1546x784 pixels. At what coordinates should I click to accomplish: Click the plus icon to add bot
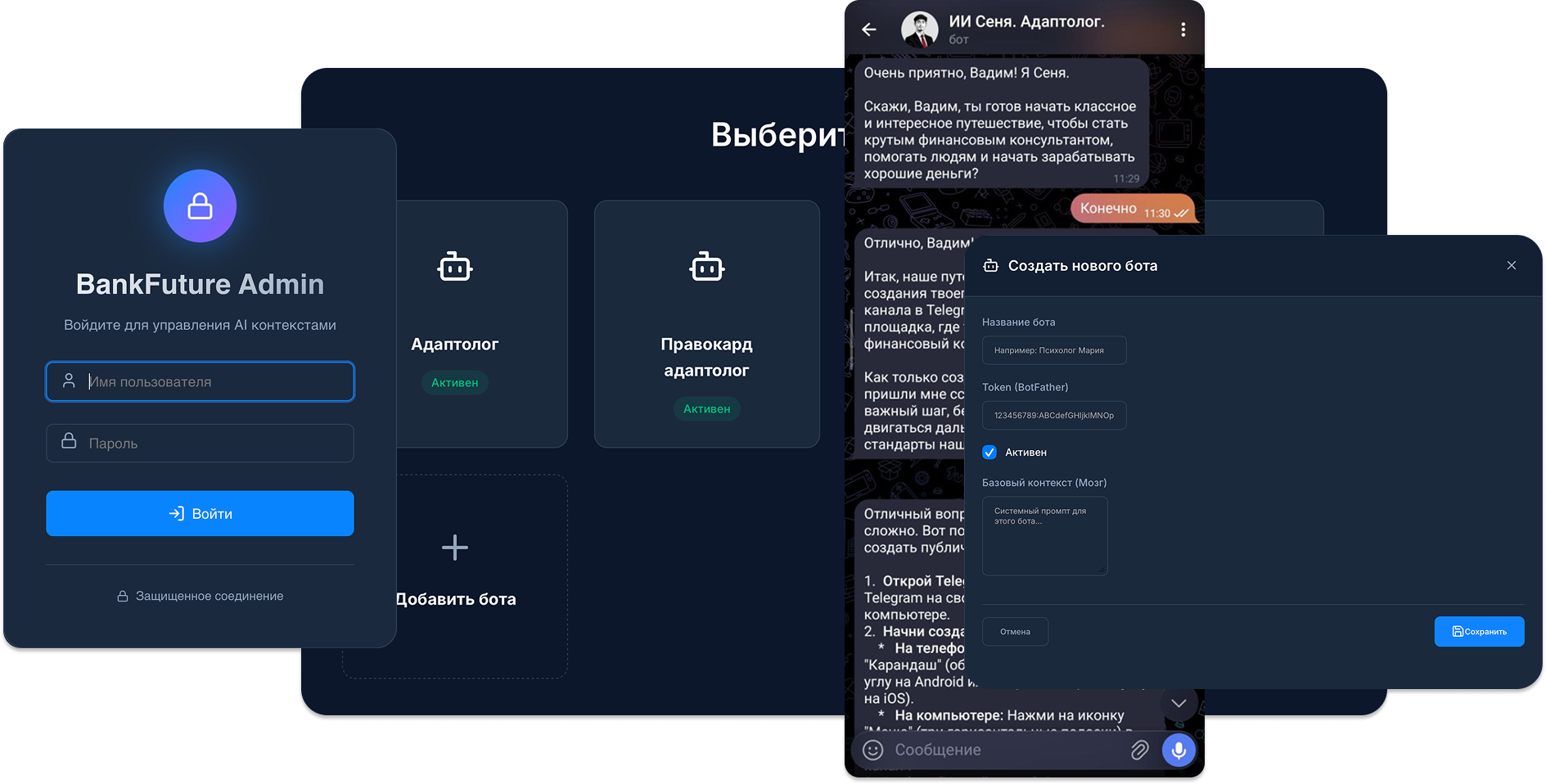[455, 547]
